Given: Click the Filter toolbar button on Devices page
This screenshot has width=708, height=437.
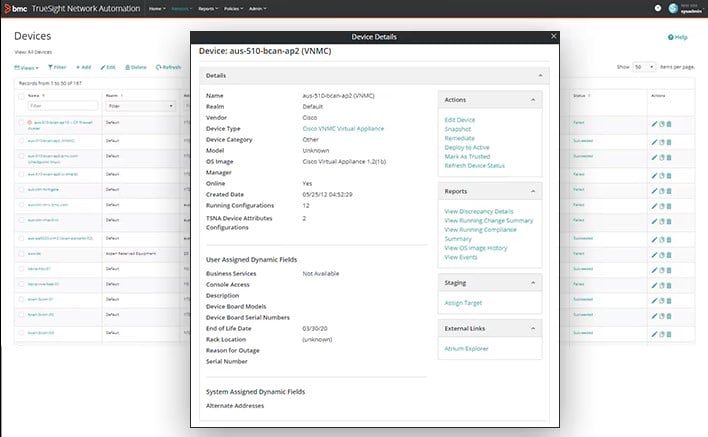Looking at the screenshot, I should (x=57, y=67).
